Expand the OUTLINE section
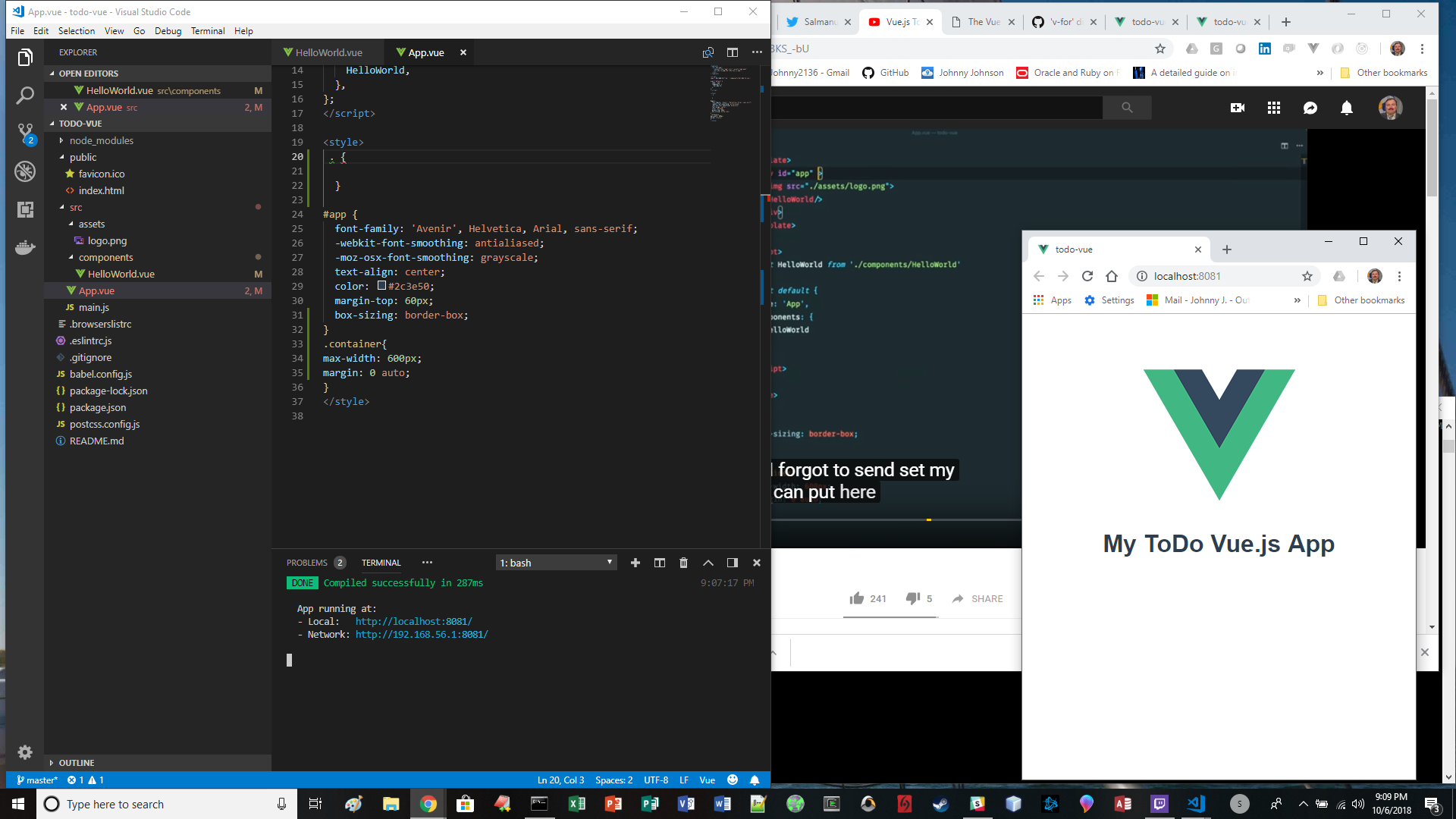1456x819 pixels. pyautogui.click(x=76, y=763)
